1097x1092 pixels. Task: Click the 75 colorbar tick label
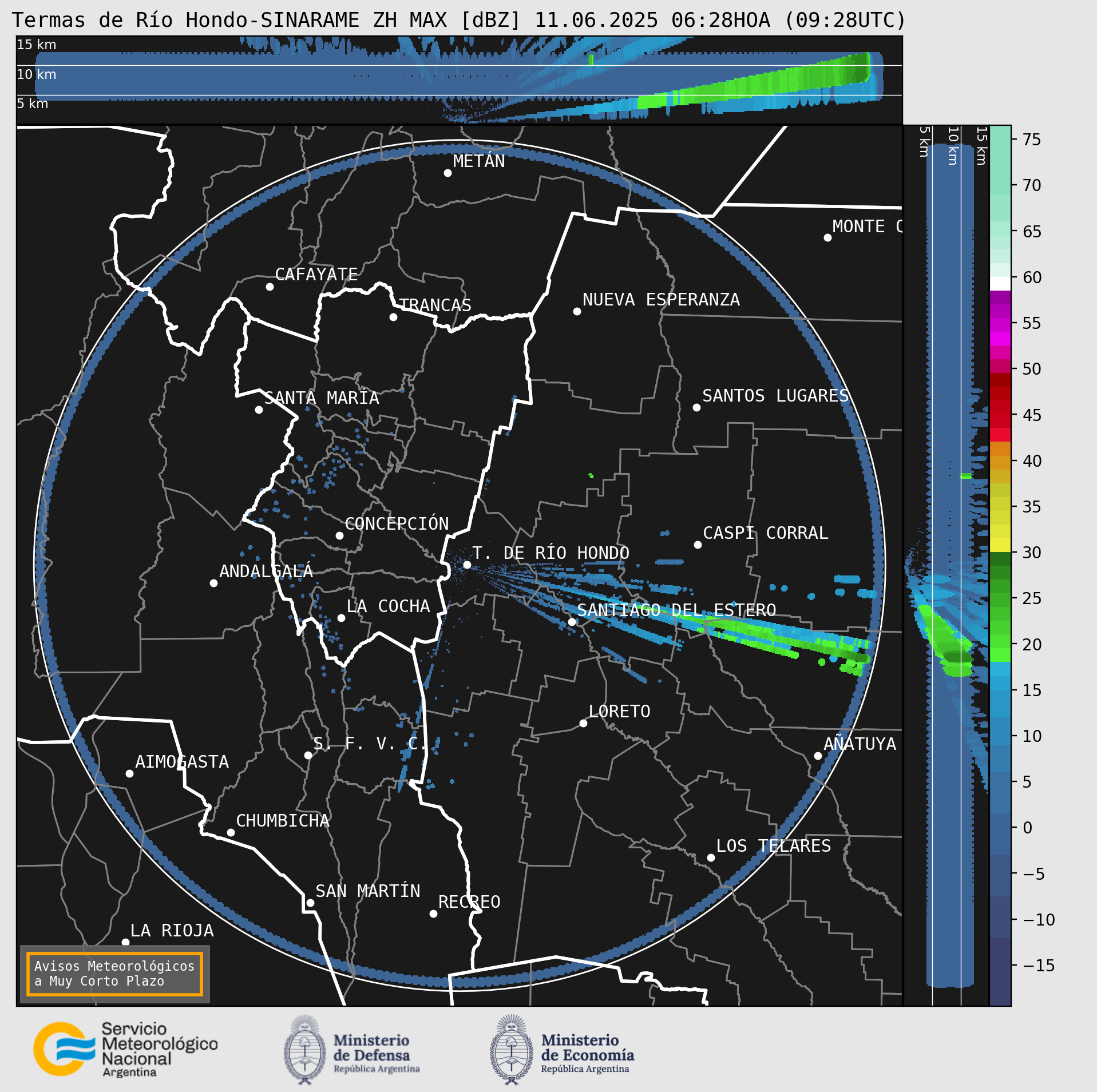click(x=1032, y=140)
